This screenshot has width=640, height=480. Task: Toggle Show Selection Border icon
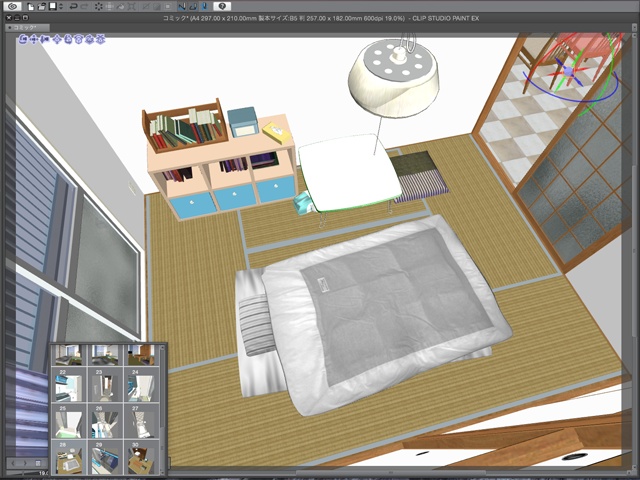[168, 6]
